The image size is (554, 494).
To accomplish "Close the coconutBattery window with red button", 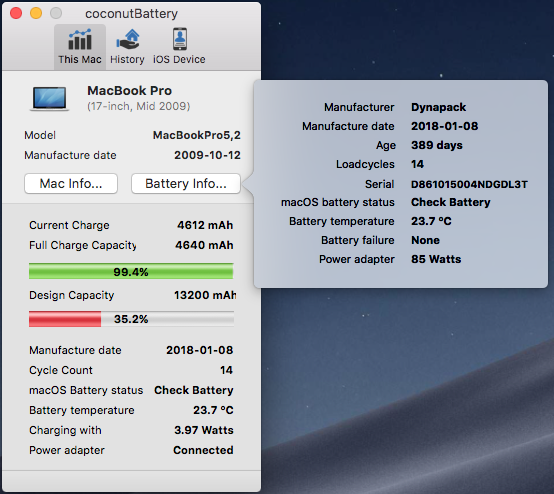I will pos(16,13).
